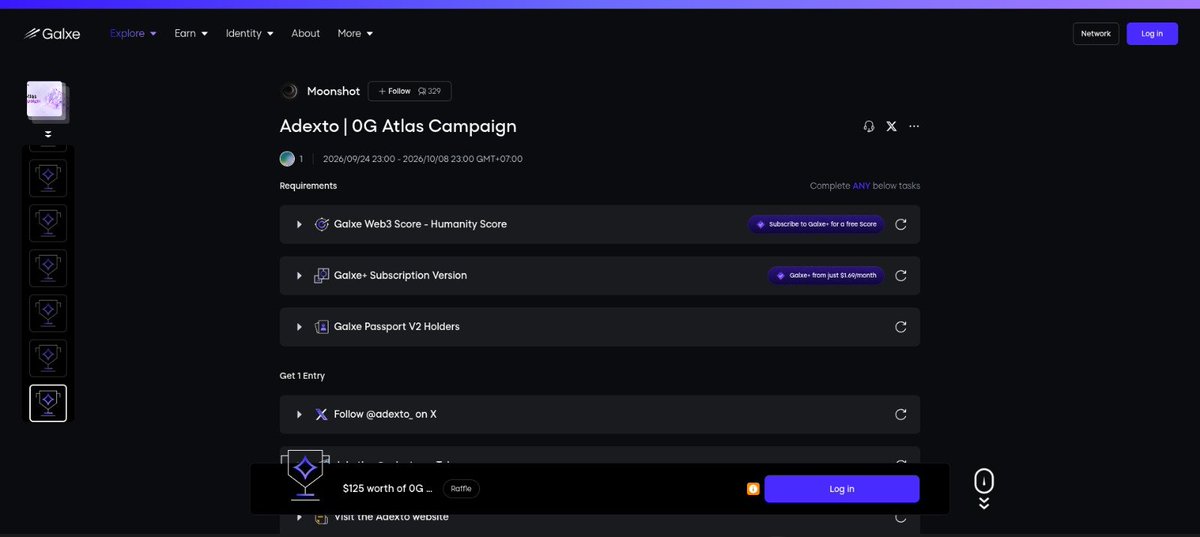
Task: Select the campaign thumbnail at sidebar top
Action: 47,100
